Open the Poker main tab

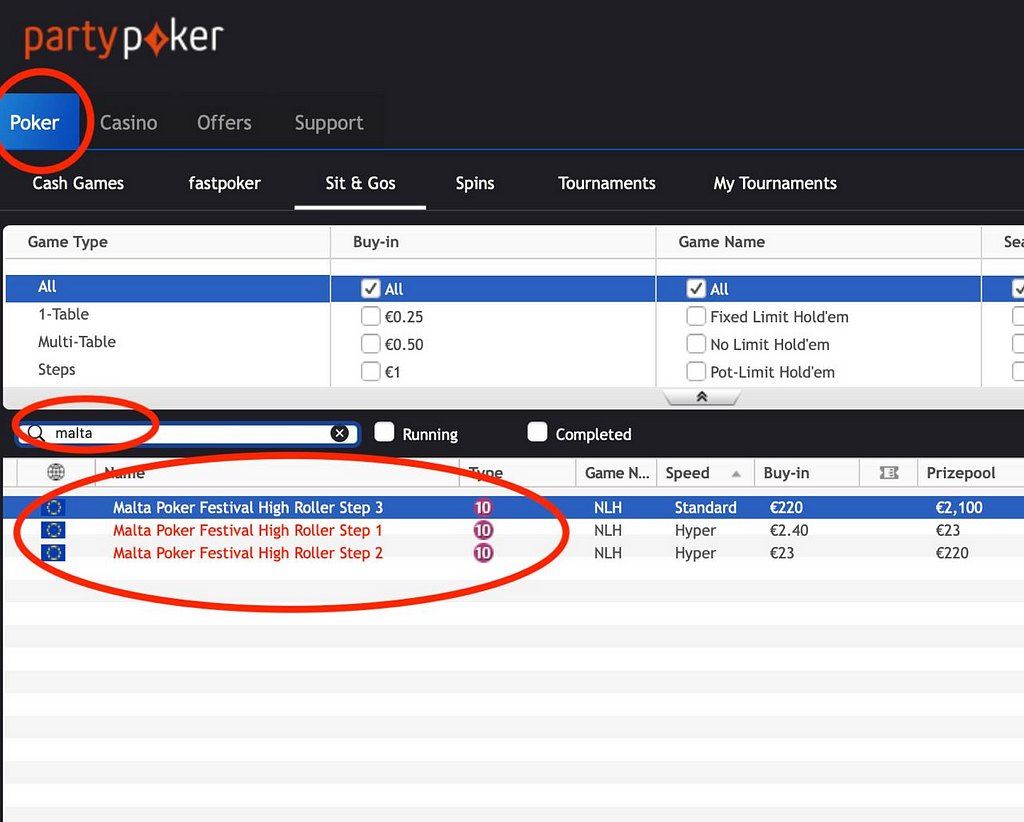coord(39,122)
